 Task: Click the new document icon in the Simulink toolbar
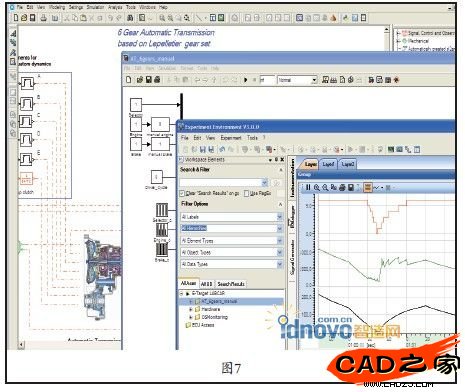click(129, 80)
